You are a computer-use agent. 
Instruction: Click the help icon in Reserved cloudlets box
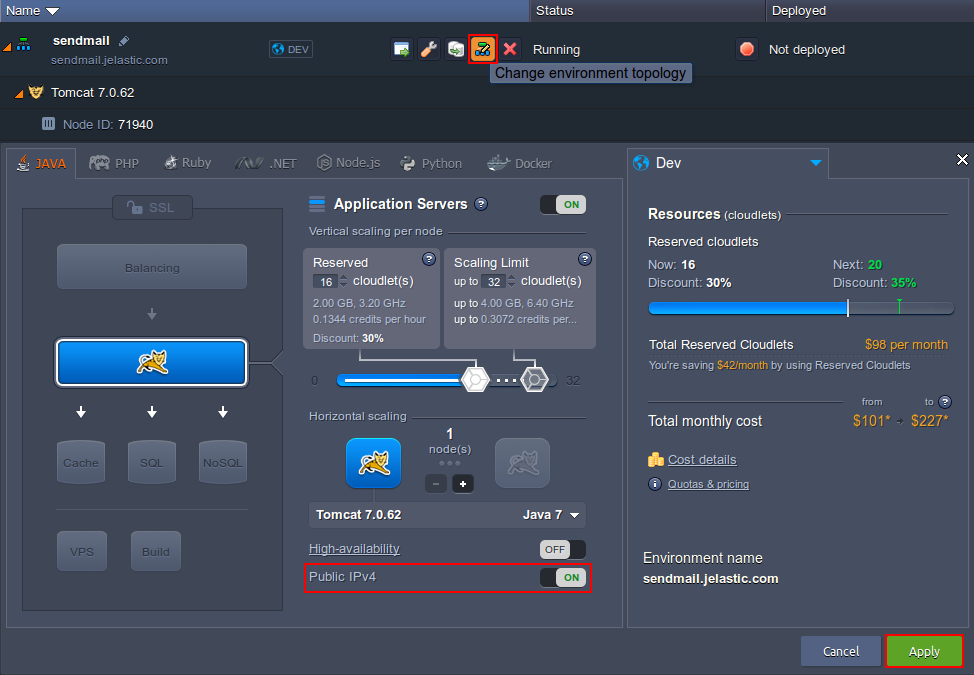tap(429, 259)
